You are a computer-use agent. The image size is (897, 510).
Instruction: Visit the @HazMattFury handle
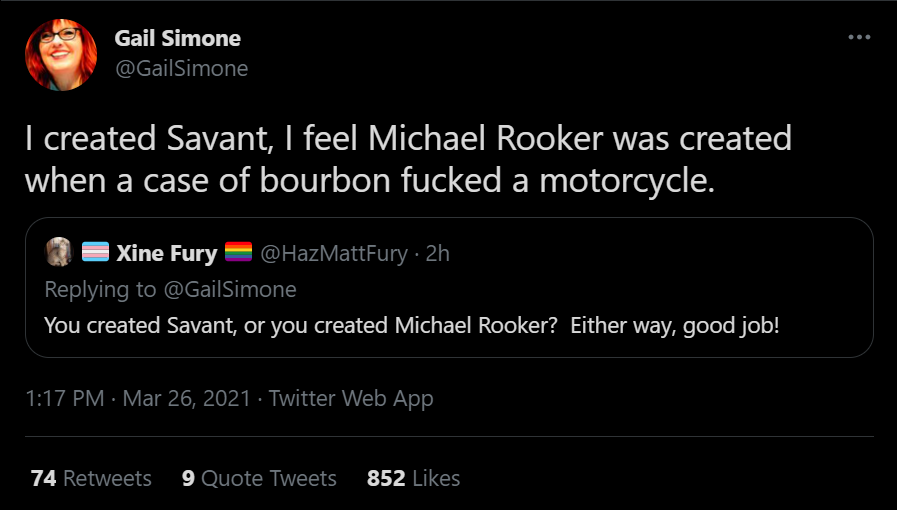click(334, 254)
